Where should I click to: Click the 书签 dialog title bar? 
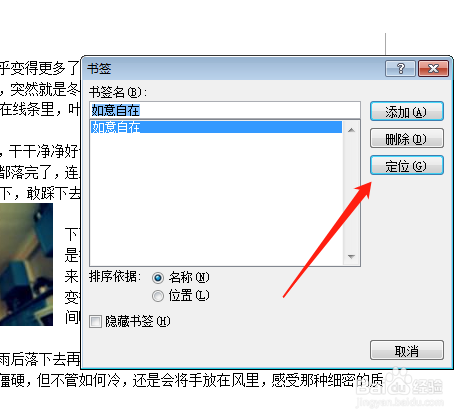tap(233, 69)
